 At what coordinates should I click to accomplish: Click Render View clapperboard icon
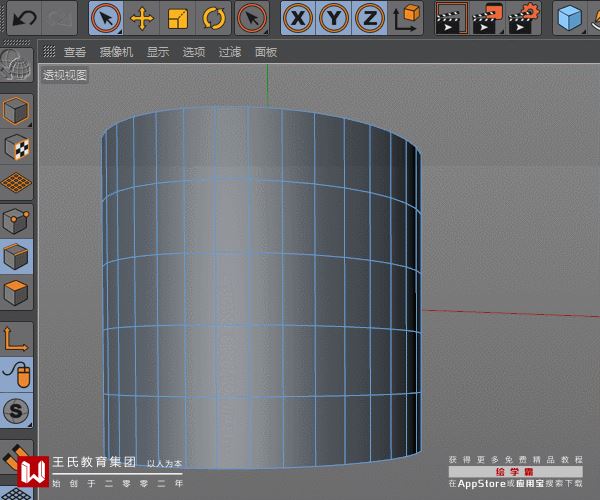tap(452, 18)
